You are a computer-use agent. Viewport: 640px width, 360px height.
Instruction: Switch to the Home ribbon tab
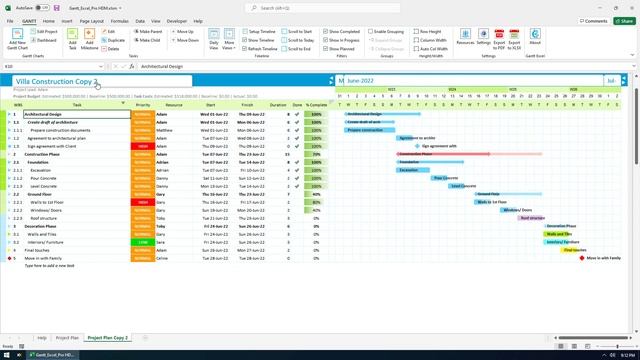click(x=49, y=21)
